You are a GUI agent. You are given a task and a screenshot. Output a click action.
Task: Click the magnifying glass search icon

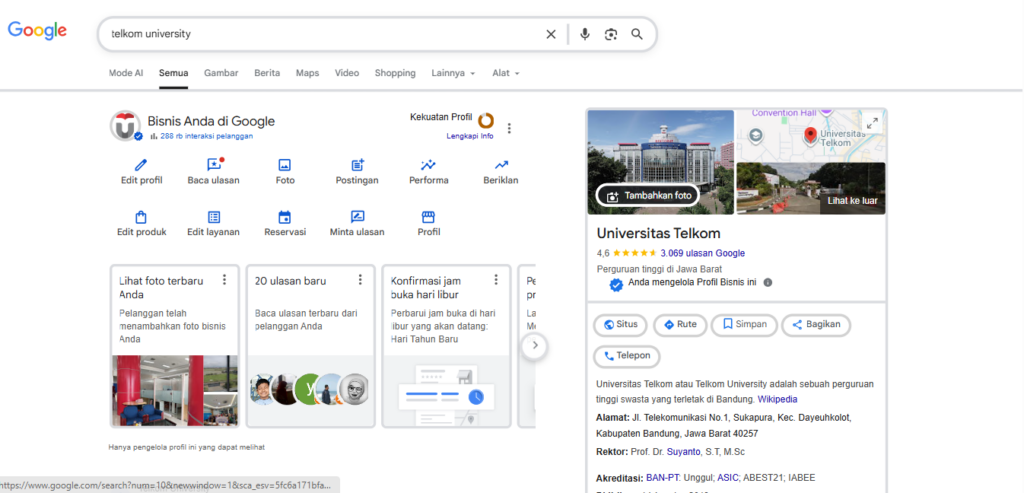point(637,35)
